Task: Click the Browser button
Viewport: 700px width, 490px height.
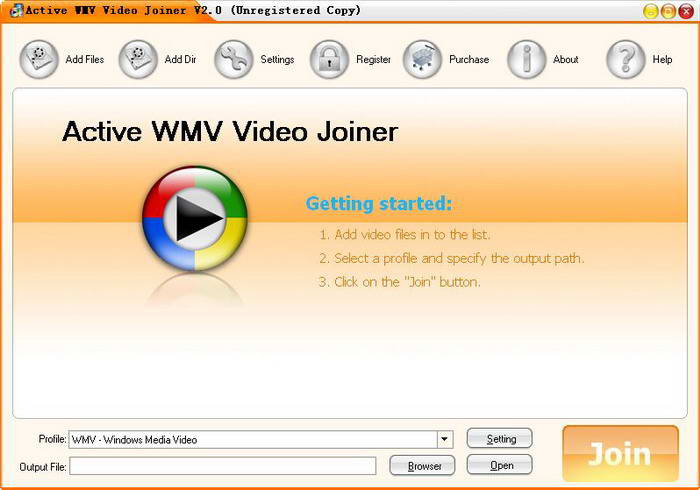Action: click(422, 466)
